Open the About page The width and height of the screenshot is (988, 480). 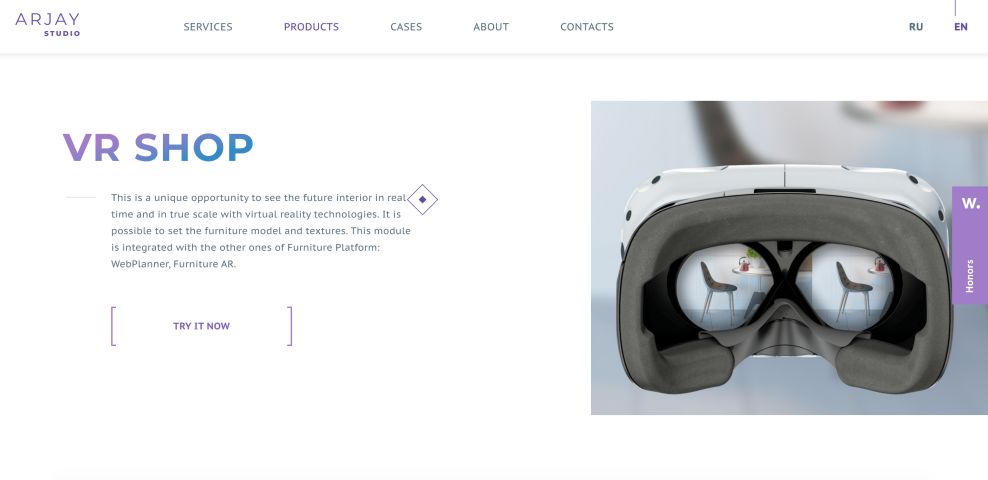[x=491, y=26]
